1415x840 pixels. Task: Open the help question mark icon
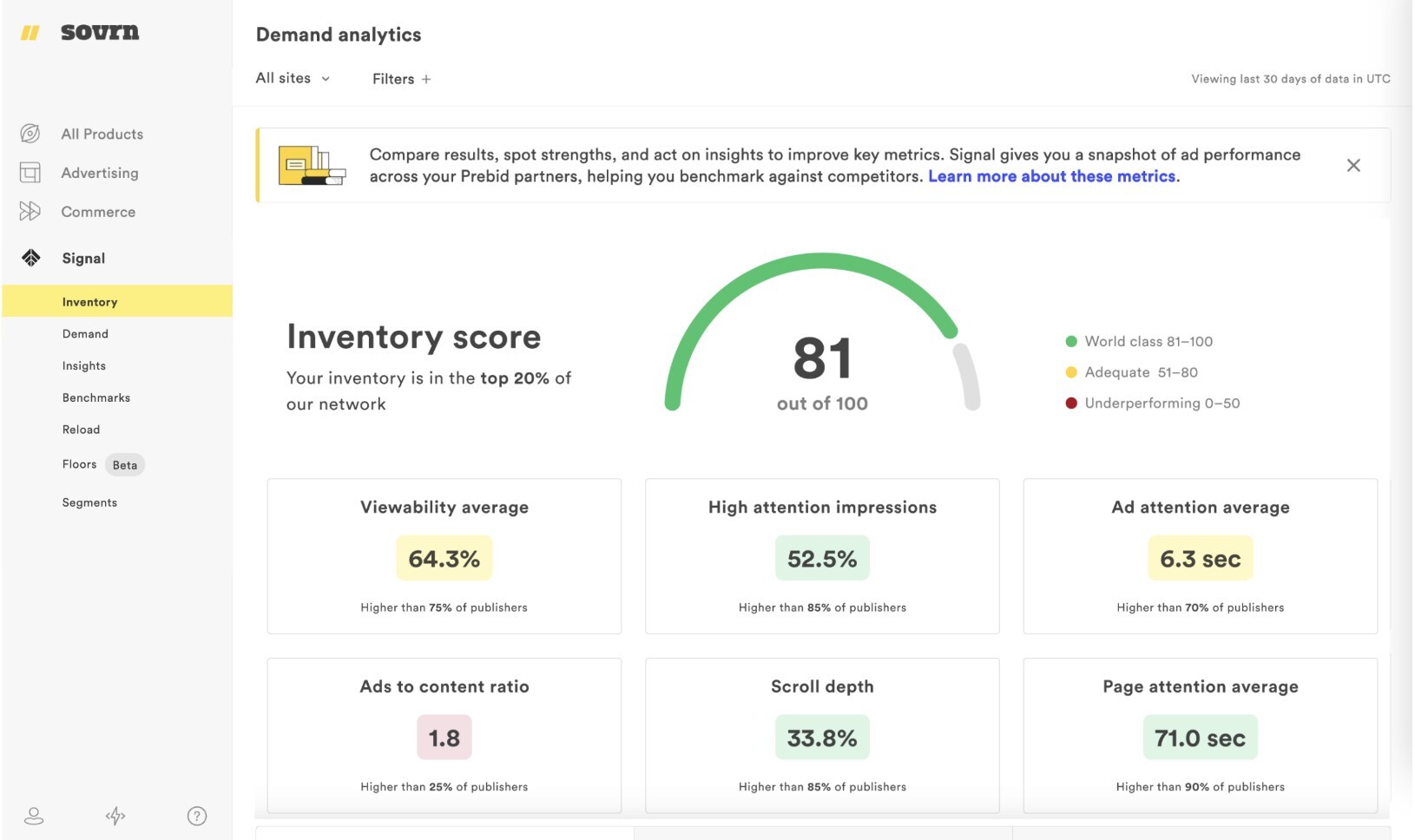197,816
